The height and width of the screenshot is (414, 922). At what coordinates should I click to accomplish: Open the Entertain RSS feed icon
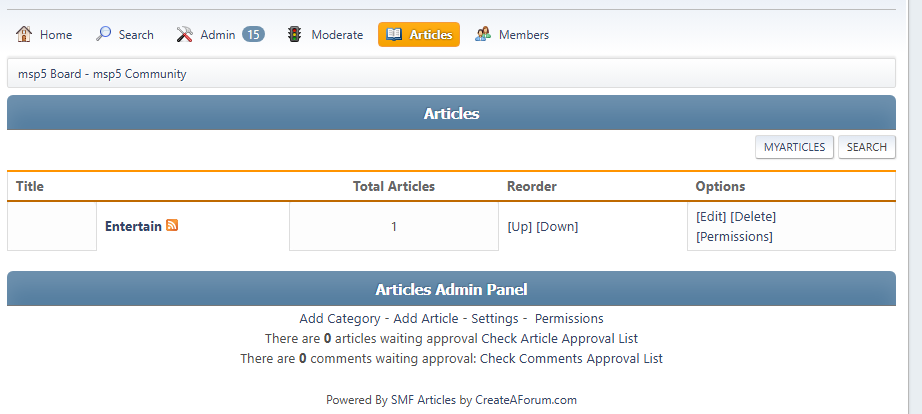(172, 226)
